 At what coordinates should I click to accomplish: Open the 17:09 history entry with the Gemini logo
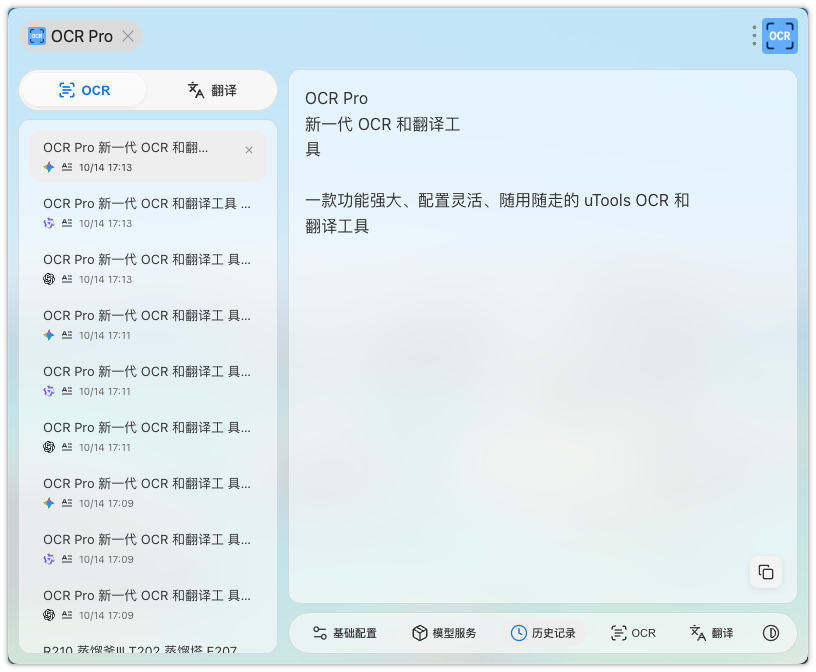pos(148,492)
